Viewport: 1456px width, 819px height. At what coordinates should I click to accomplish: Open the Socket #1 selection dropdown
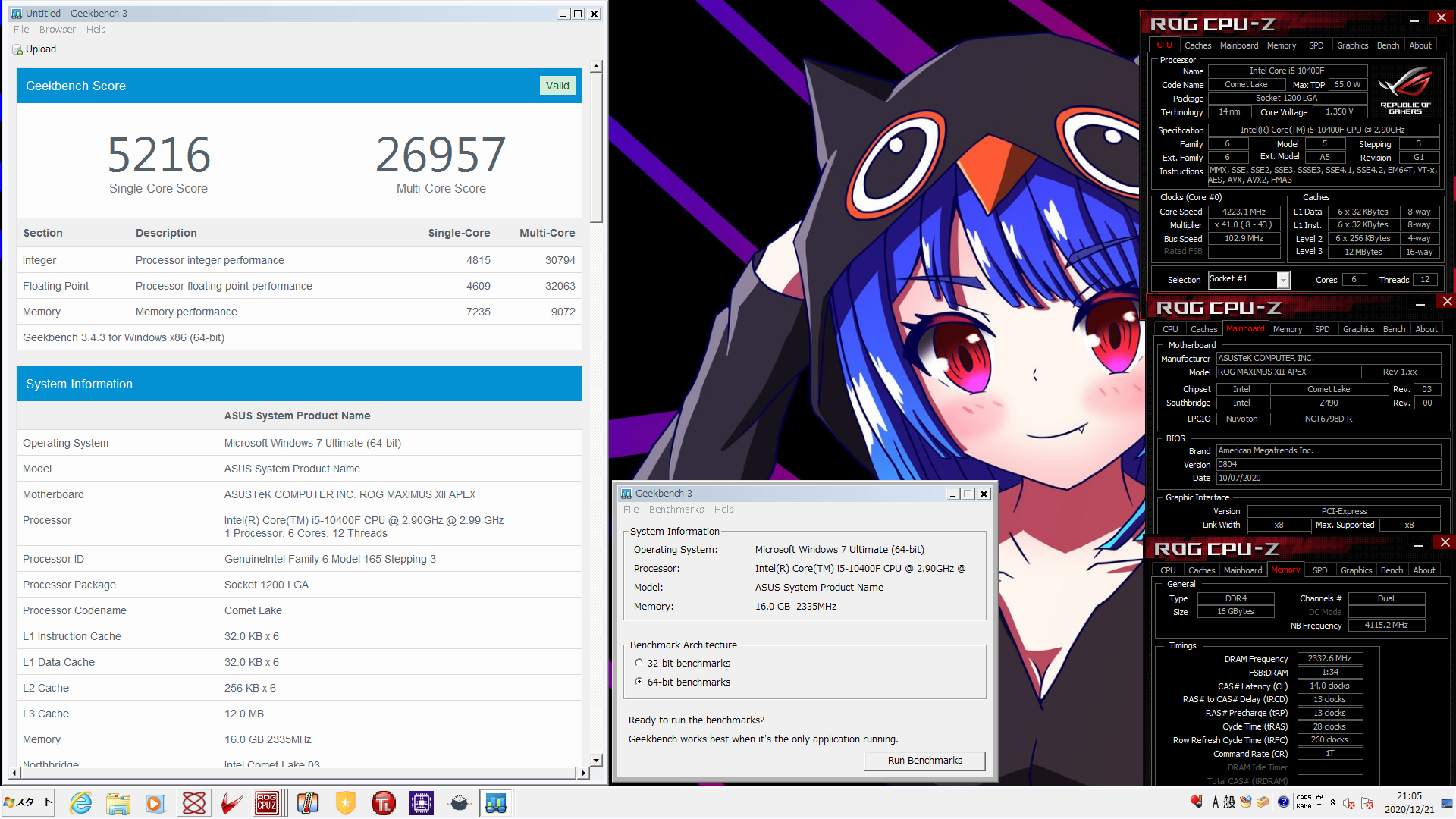click(x=1283, y=280)
